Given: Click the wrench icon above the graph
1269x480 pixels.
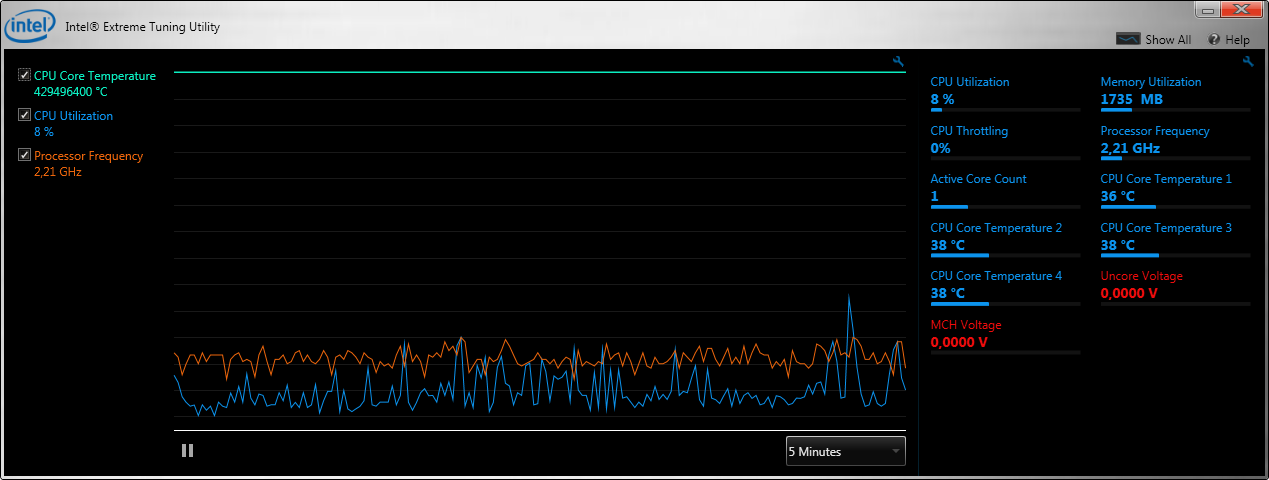Looking at the screenshot, I should (x=898, y=62).
